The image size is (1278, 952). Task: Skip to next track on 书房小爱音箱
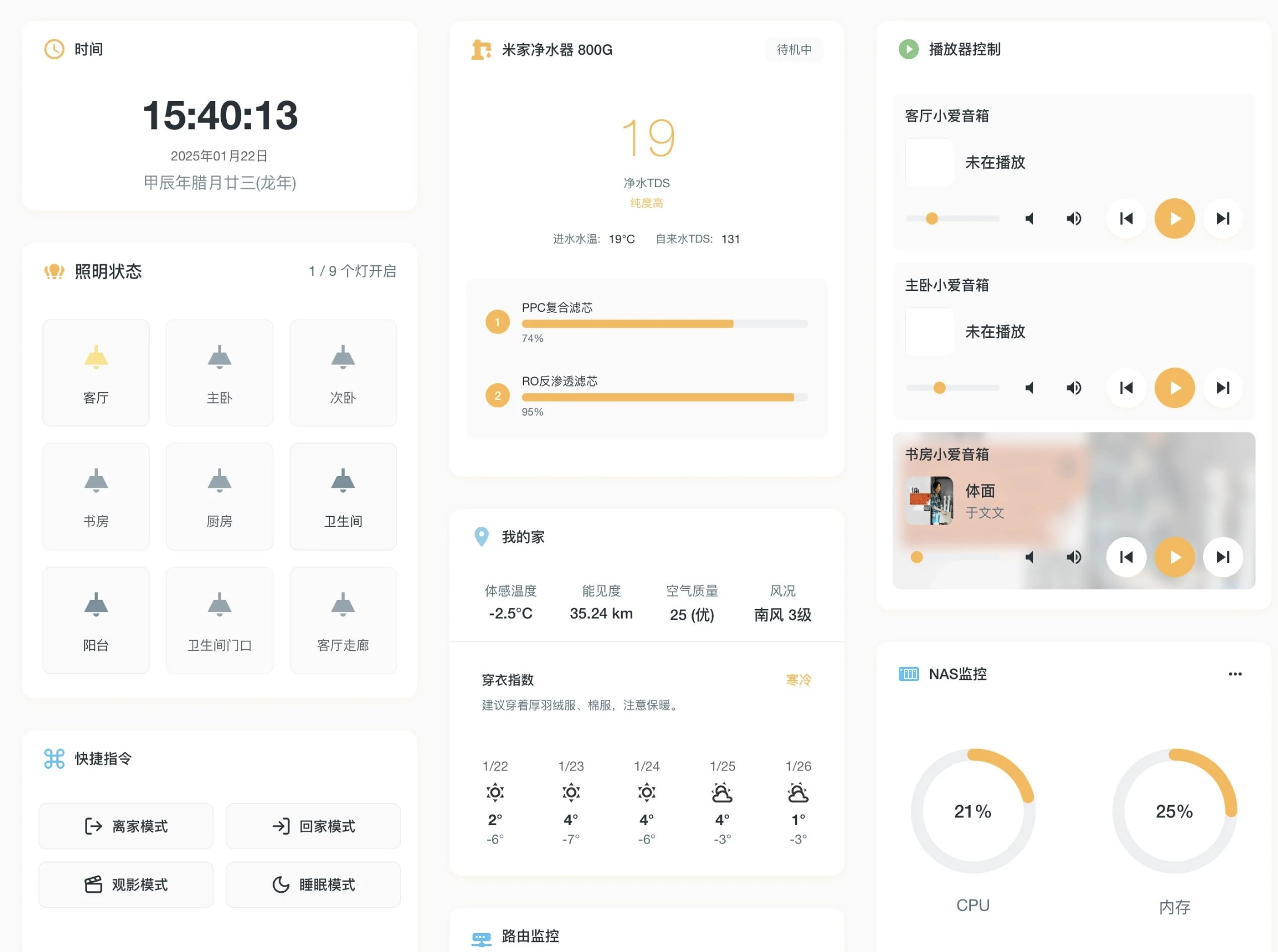(1222, 556)
